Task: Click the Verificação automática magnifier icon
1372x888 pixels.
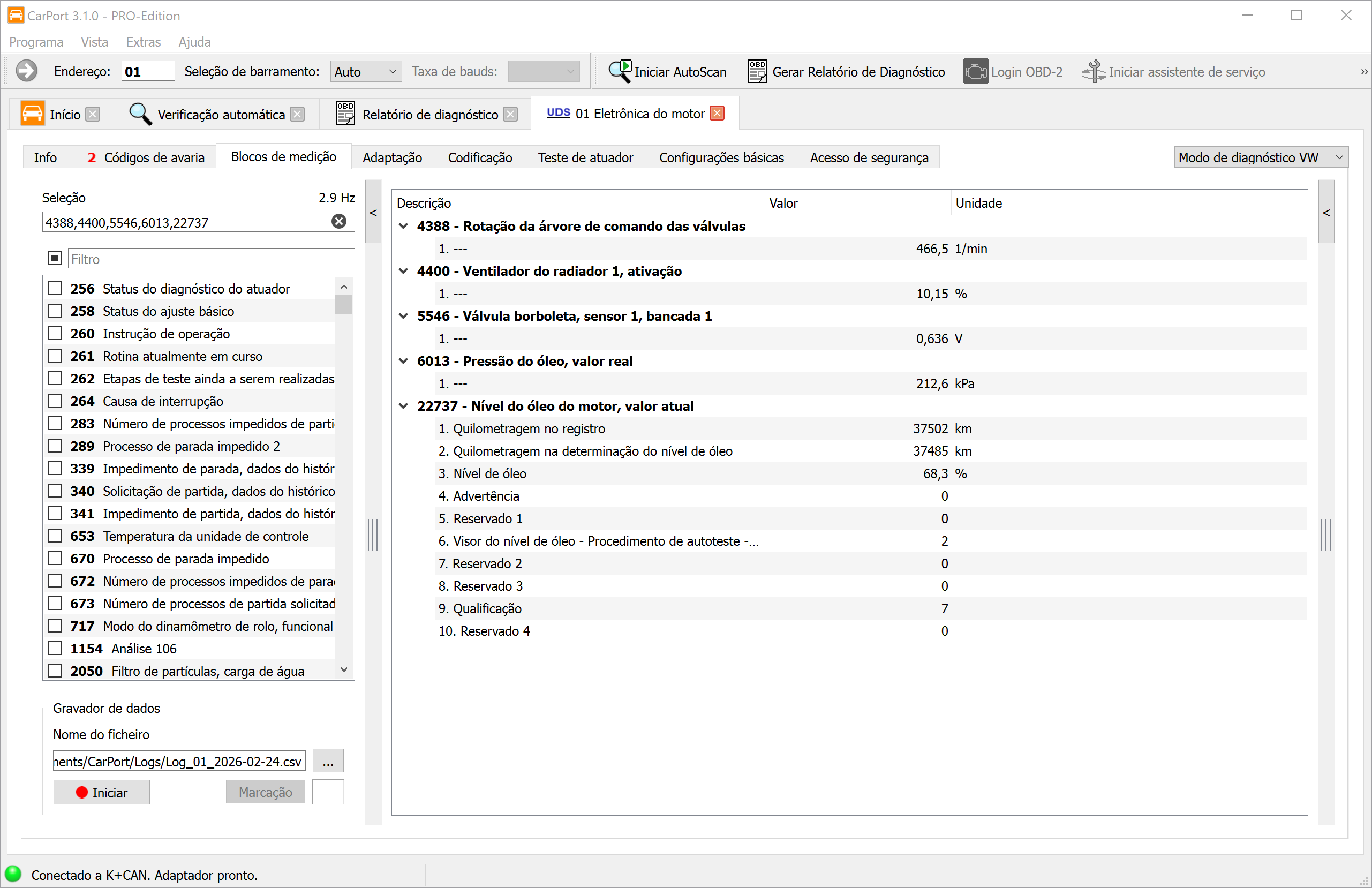Action: pos(140,114)
